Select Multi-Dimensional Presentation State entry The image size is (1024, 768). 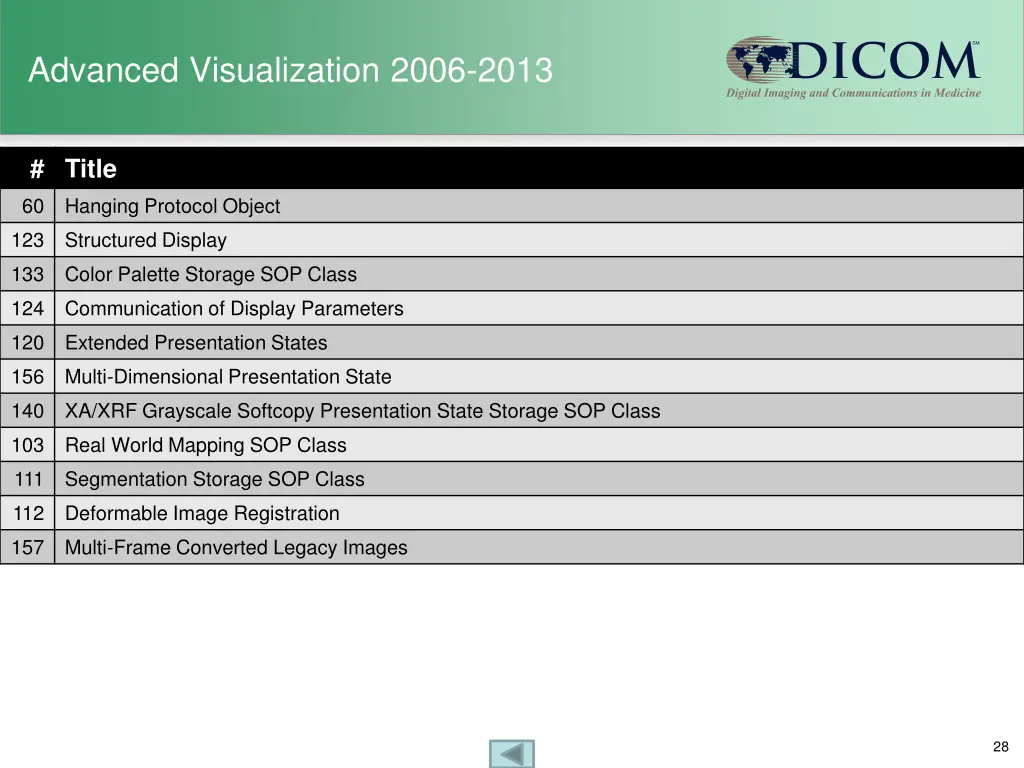pyautogui.click(x=228, y=377)
